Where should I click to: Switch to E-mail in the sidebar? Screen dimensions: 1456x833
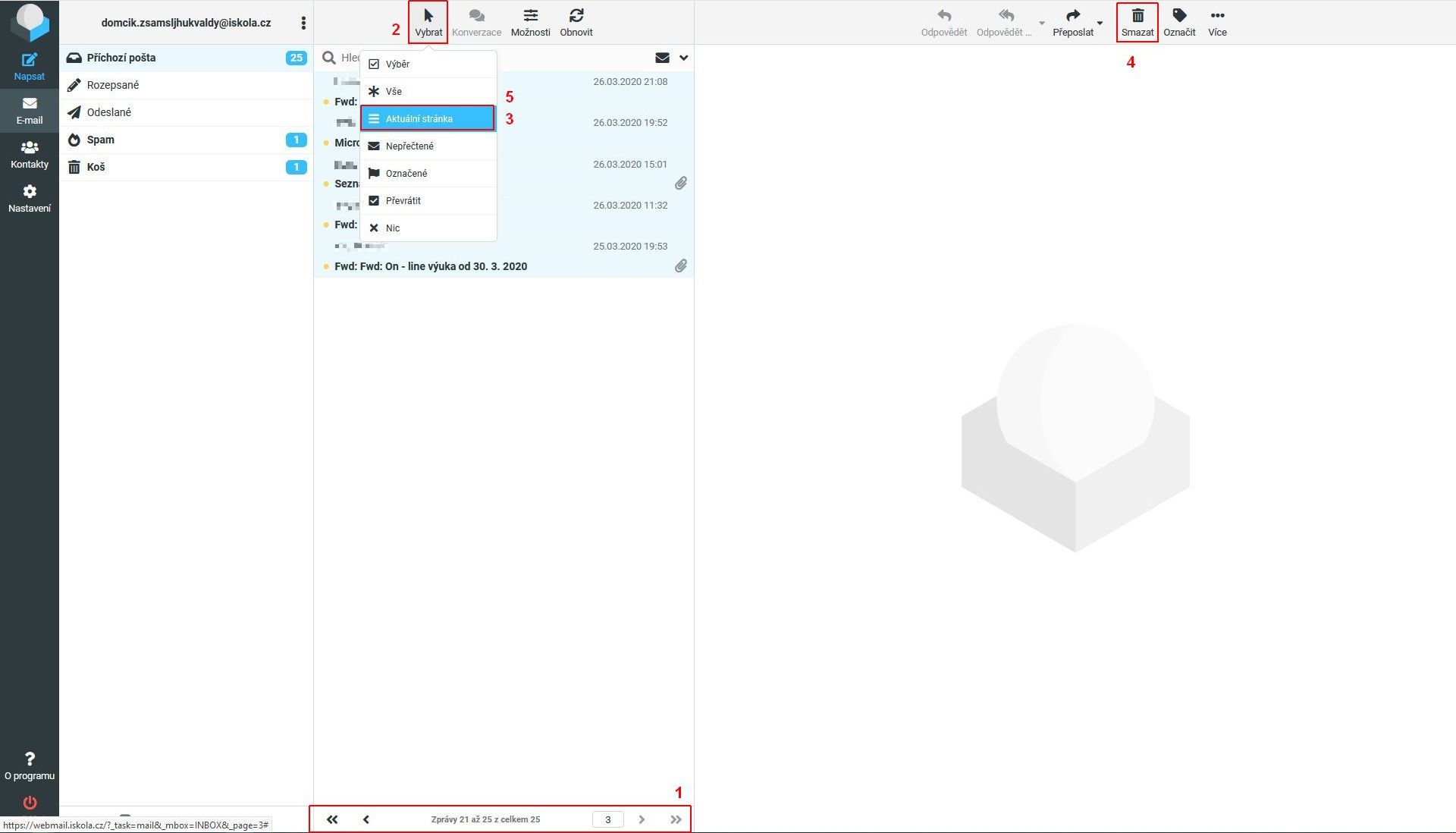tap(29, 110)
